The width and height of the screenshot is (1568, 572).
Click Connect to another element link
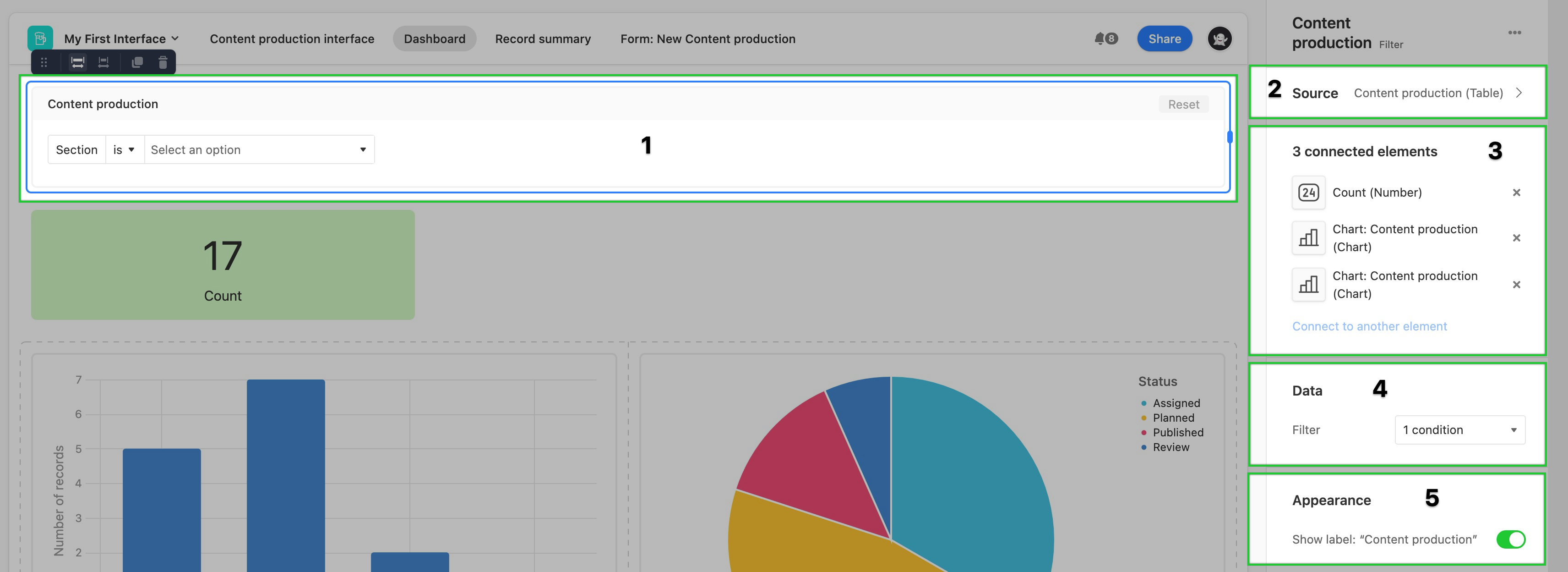point(1370,326)
